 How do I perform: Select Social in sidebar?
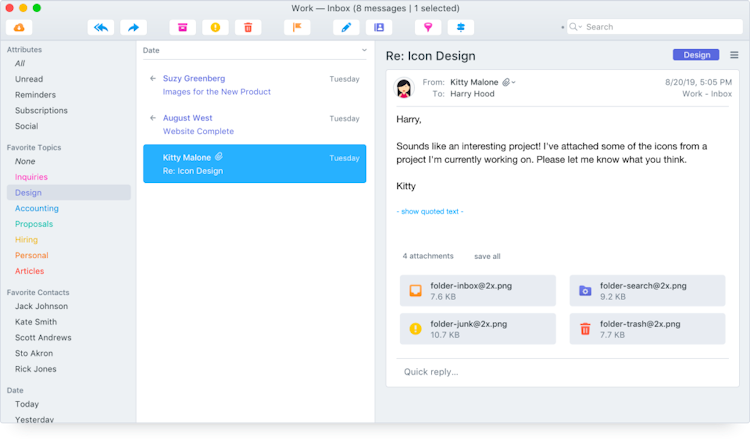pyautogui.click(x=26, y=126)
